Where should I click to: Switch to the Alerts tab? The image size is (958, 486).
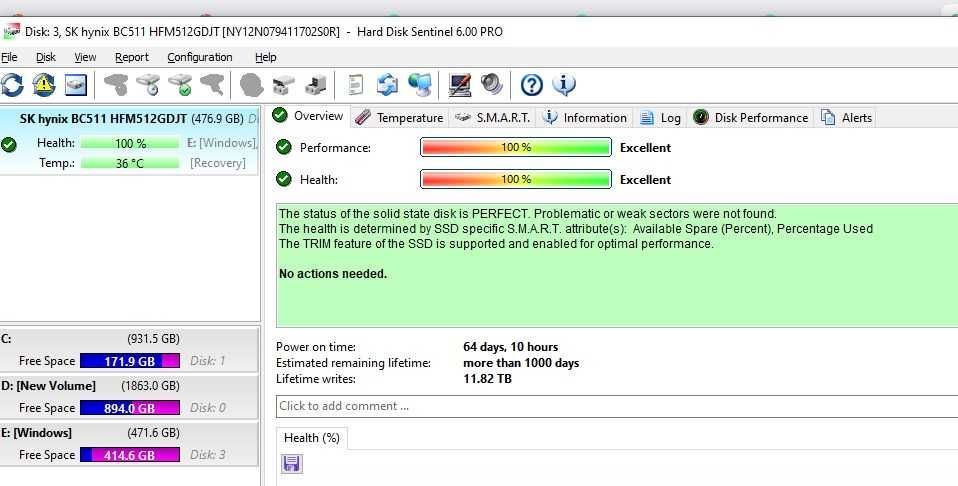click(846, 117)
